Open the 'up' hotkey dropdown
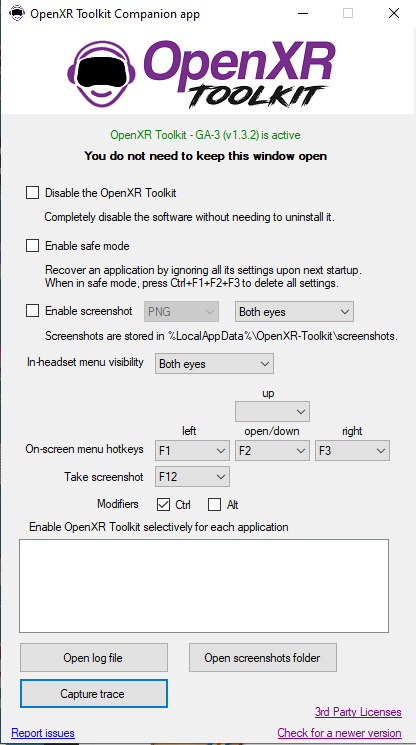The width and height of the screenshot is (416, 745). click(272, 411)
